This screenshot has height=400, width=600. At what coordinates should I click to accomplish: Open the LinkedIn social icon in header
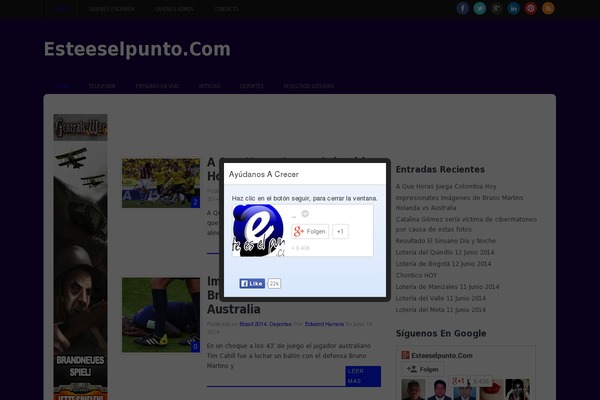tap(514, 8)
